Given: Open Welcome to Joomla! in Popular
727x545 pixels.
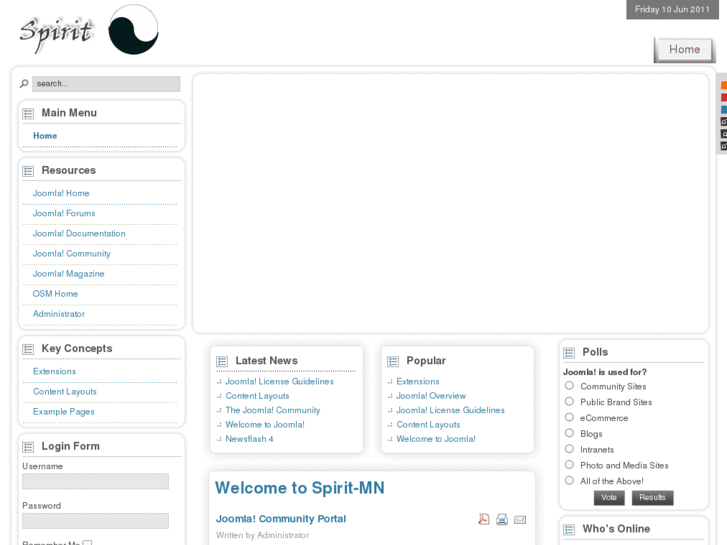Looking at the screenshot, I should pyautogui.click(x=436, y=439).
